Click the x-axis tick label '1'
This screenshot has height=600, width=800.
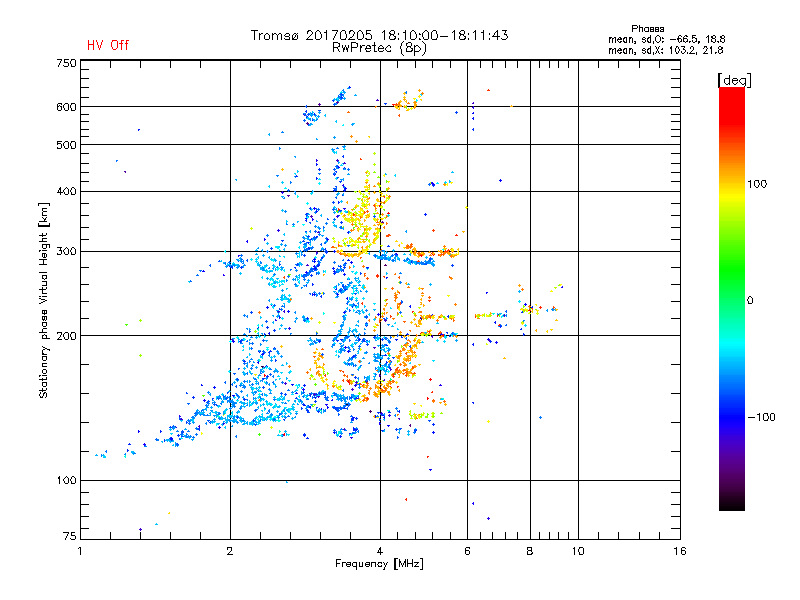tap(80, 551)
